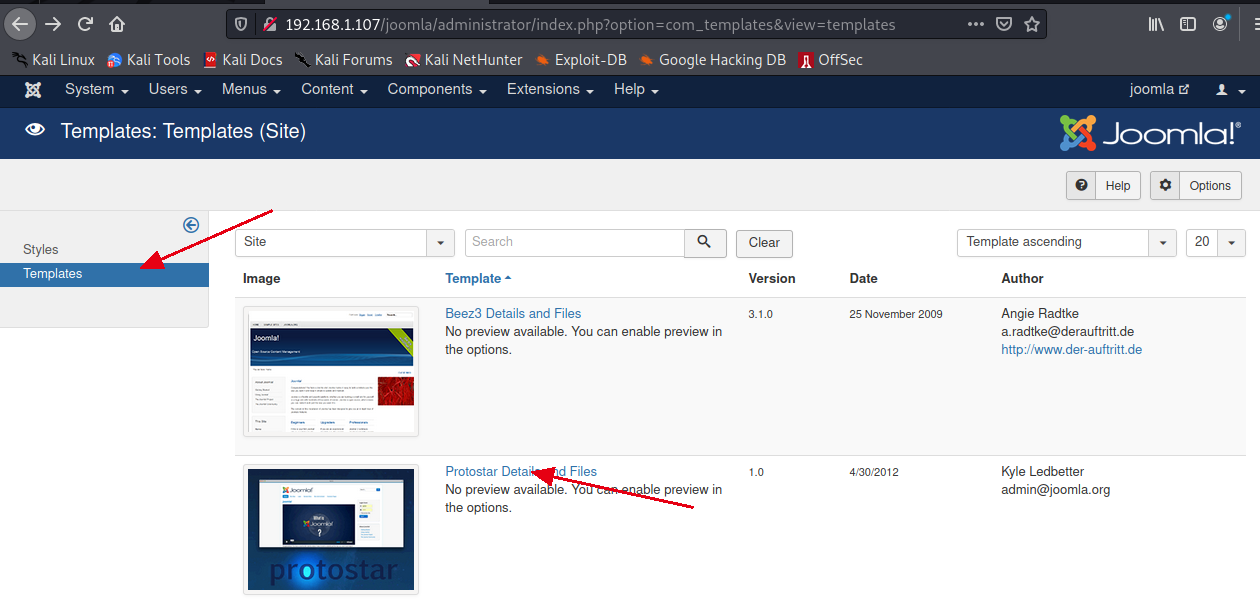Open the list limit 20 dropdown
1260x602 pixels.
1216,242
